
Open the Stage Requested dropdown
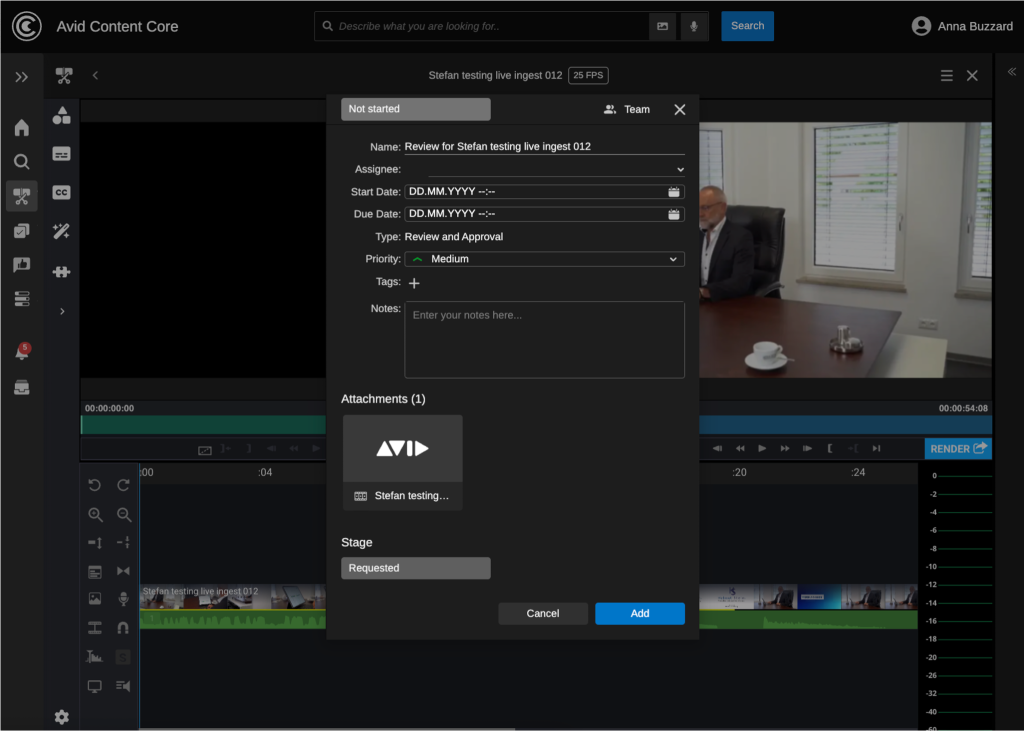point(415,568)
